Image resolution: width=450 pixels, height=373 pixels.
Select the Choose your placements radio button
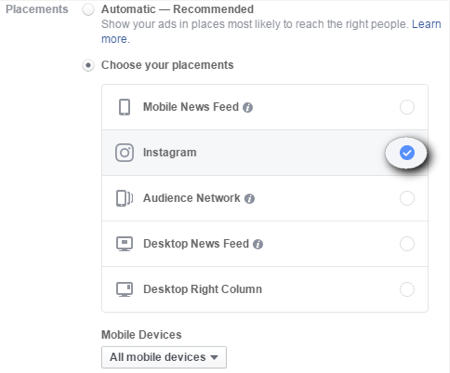coord(88,65)
